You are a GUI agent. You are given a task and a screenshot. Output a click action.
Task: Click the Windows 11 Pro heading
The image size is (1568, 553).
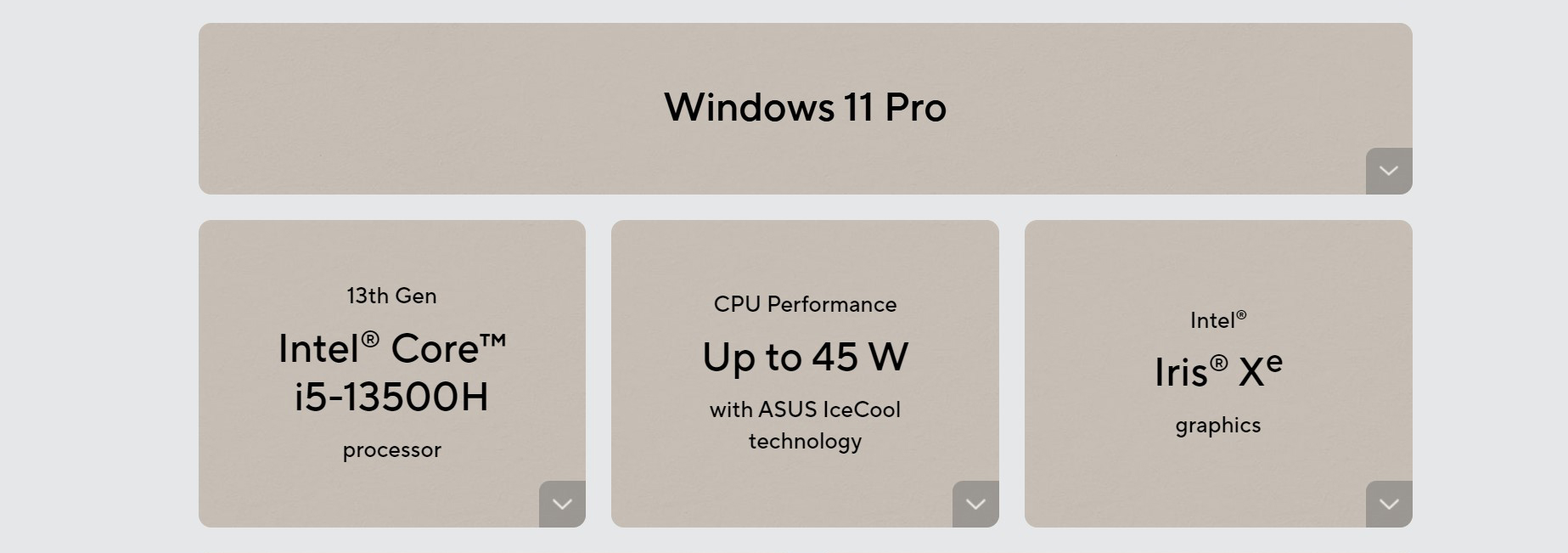tap(805, 108)
